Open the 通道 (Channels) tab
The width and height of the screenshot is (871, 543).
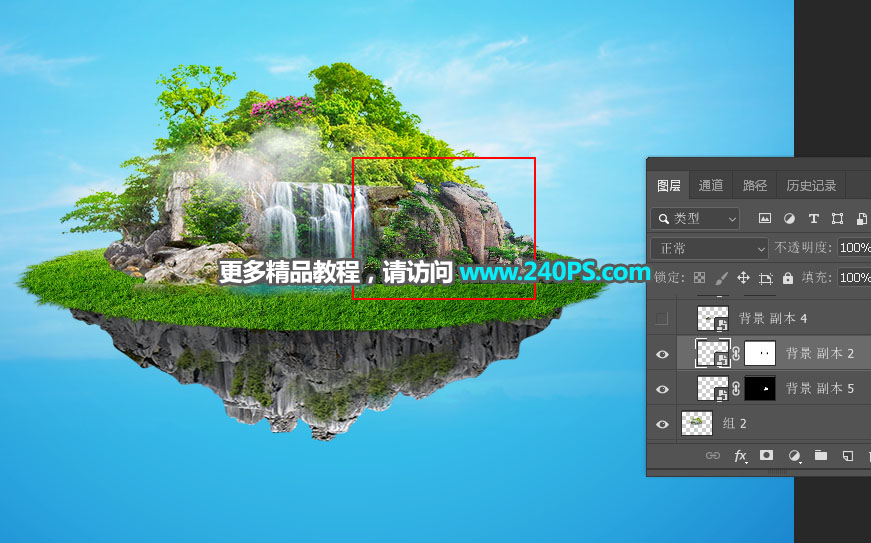point(711,185)
